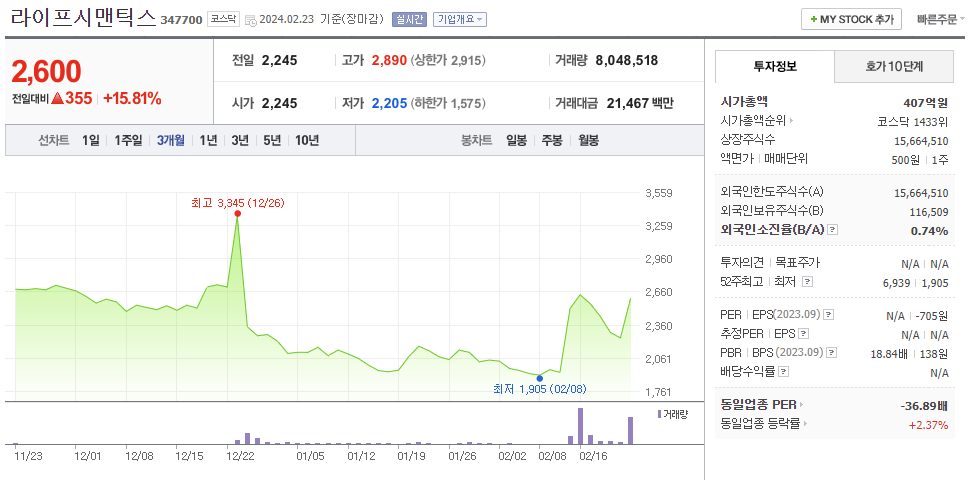
Task: Click 거래대금 value 21,467 백만
Action: point(640,103)
